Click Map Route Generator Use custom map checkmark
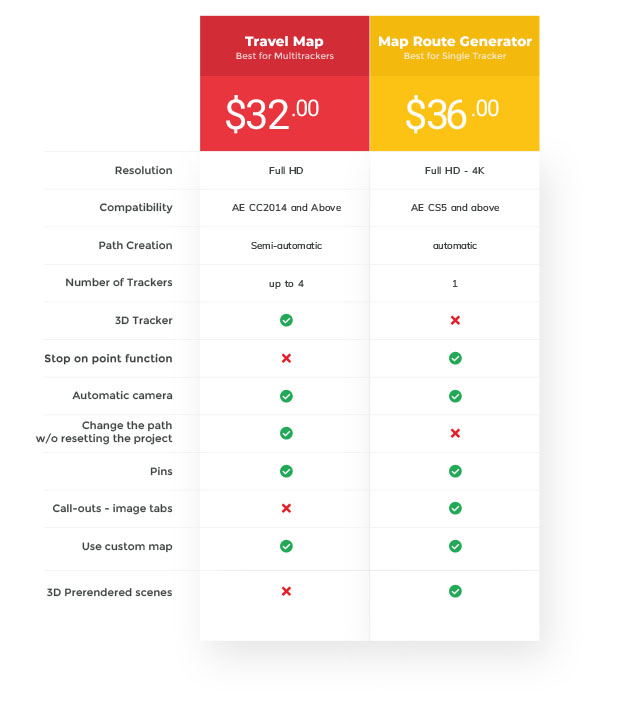The height and width of the screenshot is (704, 620). 455,546
